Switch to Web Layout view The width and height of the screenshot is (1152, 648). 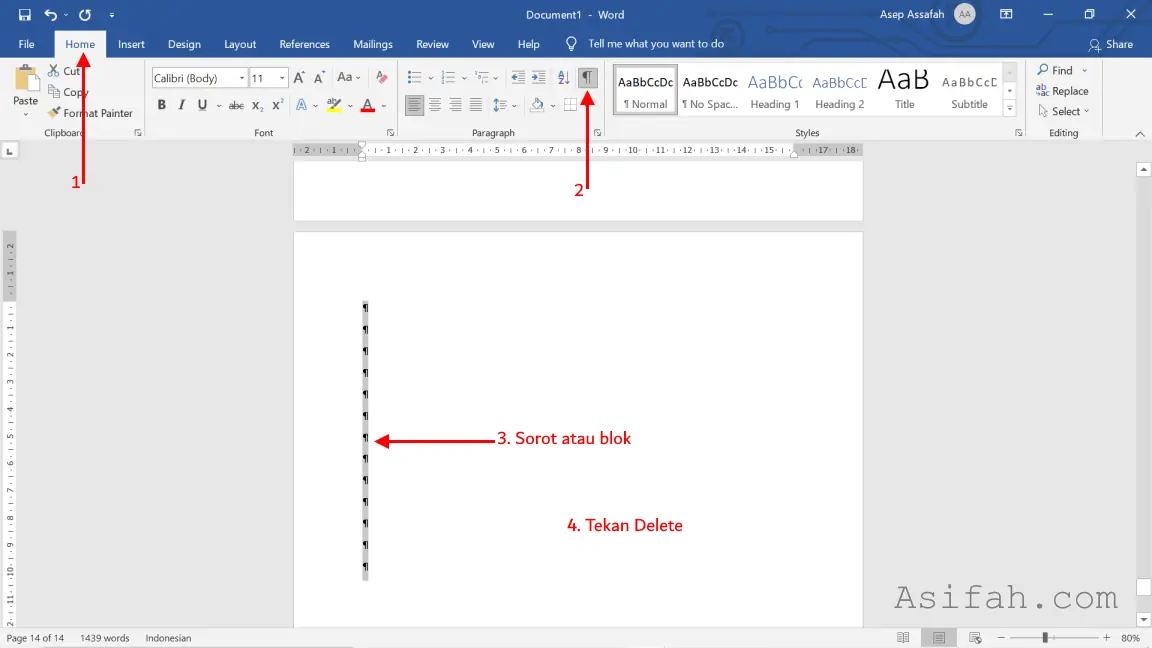(x=975, y=638)
